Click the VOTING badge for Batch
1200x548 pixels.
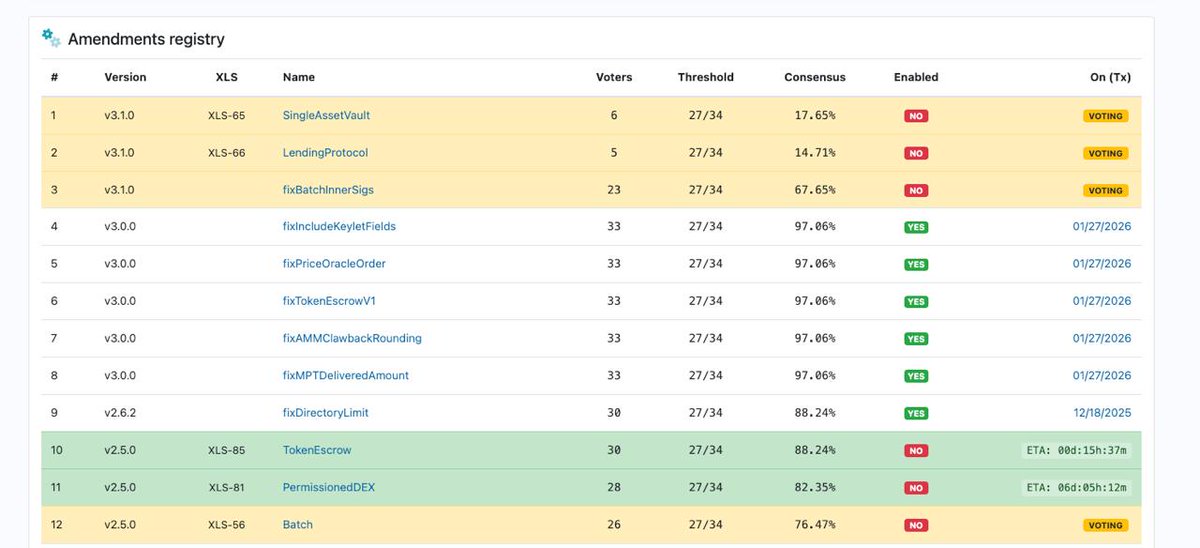1106,525
